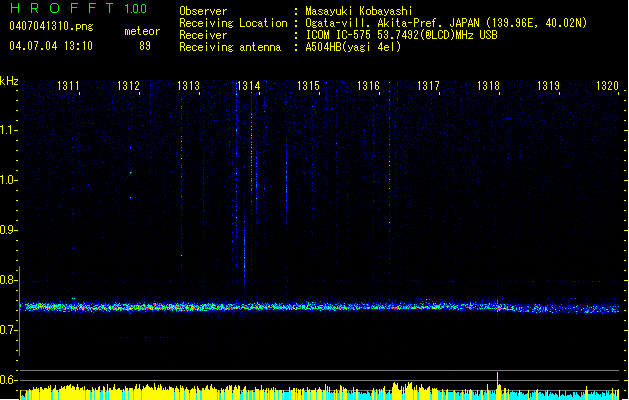Click the Observer field label
This screenshot has height=400, width=629.
click(x=203, y=11)
